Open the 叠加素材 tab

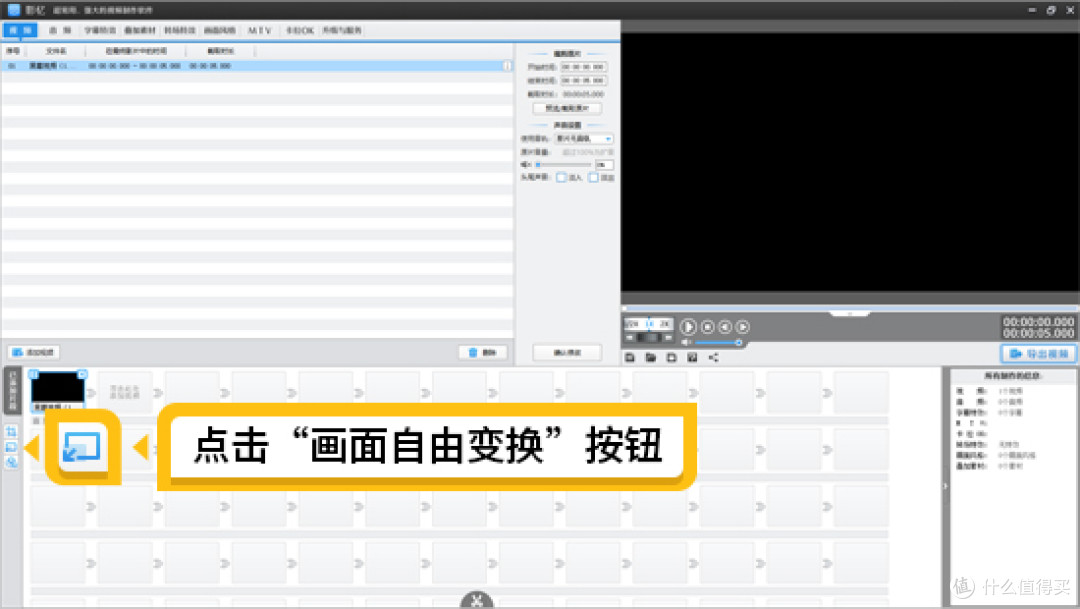click(x=140, y=30)
